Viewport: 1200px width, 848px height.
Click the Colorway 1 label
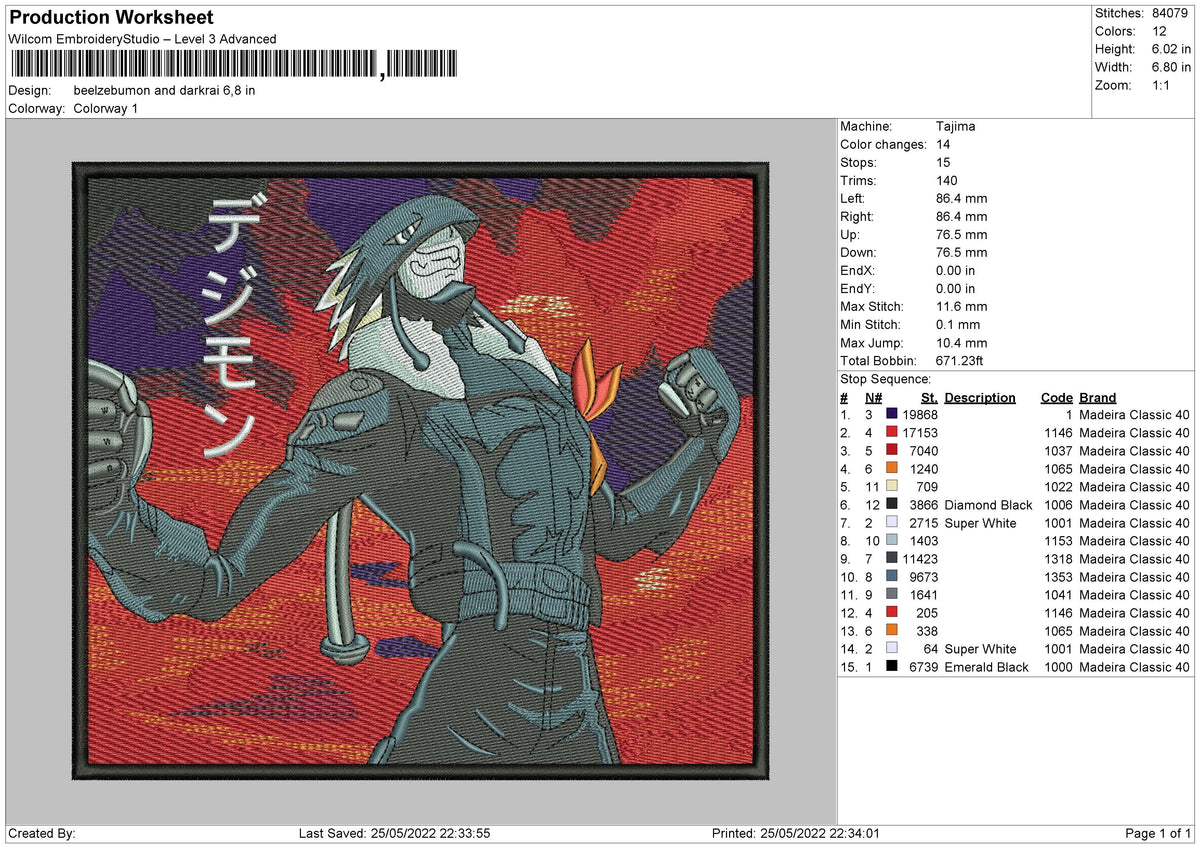[x=105, y=108]
